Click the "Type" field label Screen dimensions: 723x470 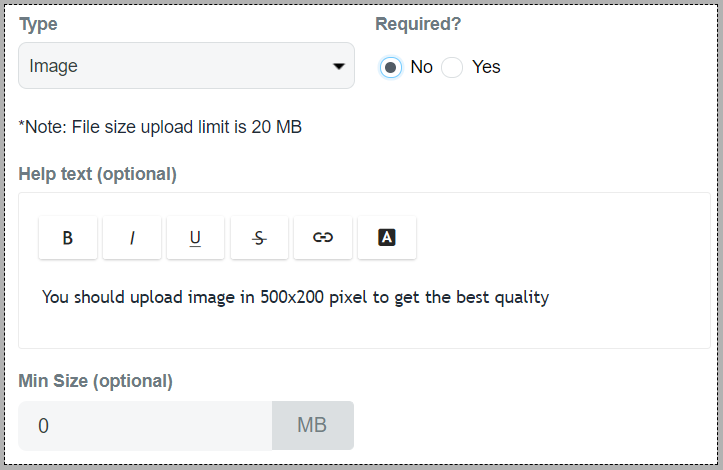click(38, 24)
